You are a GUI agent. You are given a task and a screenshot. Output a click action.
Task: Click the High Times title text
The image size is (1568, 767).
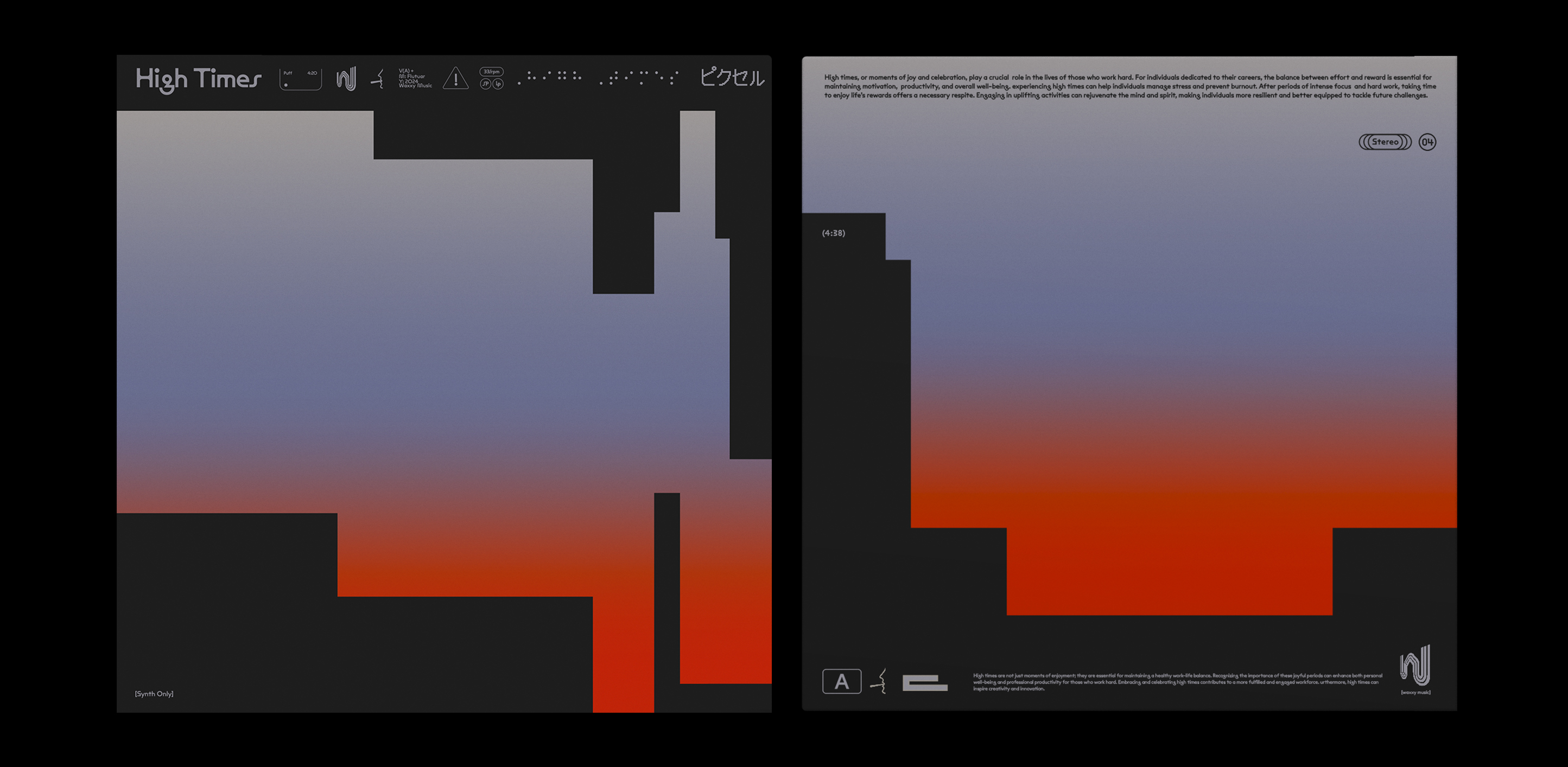point(199,80)
